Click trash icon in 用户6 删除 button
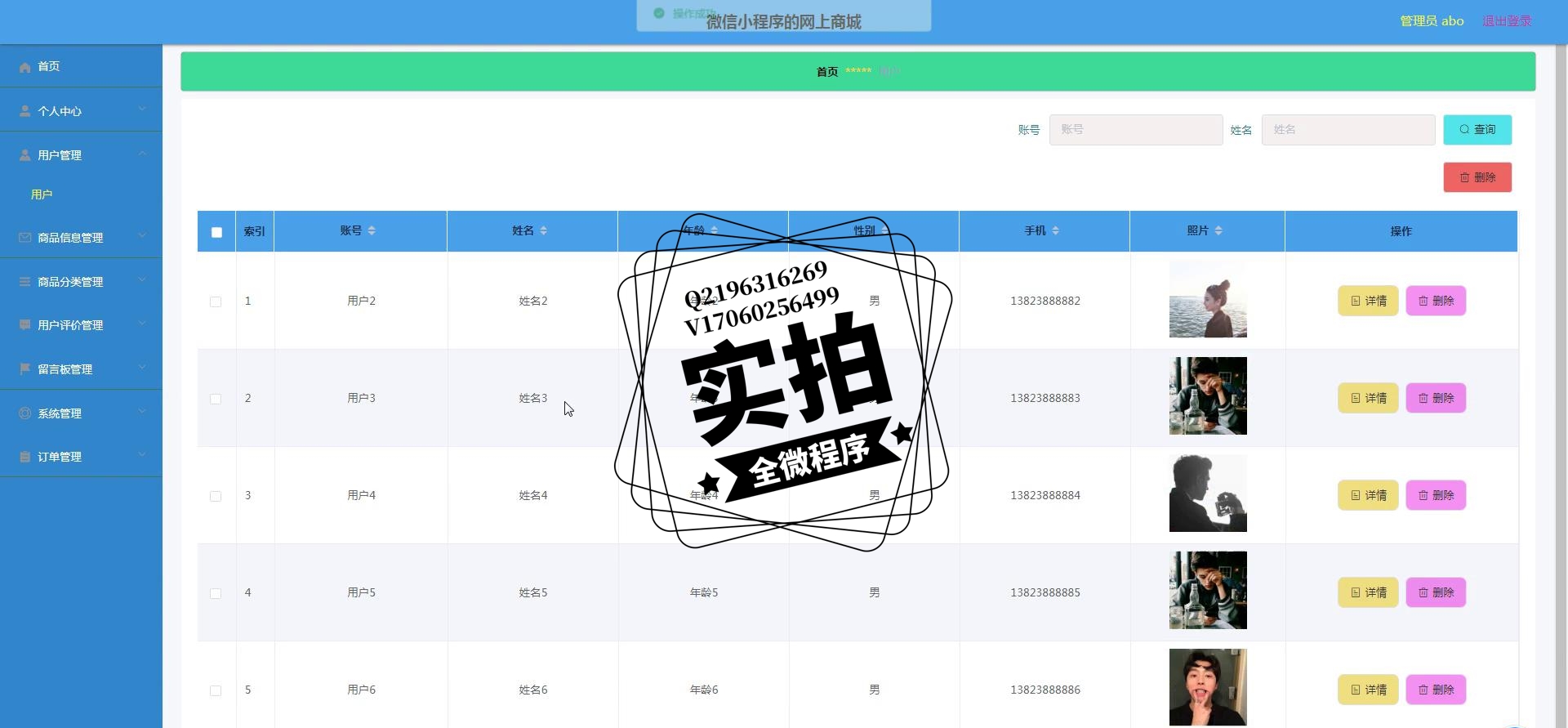The image size is (1568, 728). (1423, 690)
